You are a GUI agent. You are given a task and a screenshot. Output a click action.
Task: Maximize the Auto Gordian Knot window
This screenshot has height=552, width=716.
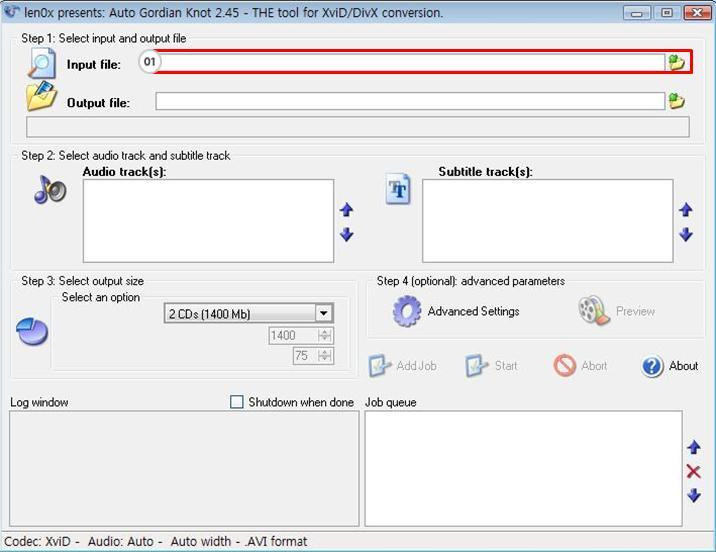666,13
